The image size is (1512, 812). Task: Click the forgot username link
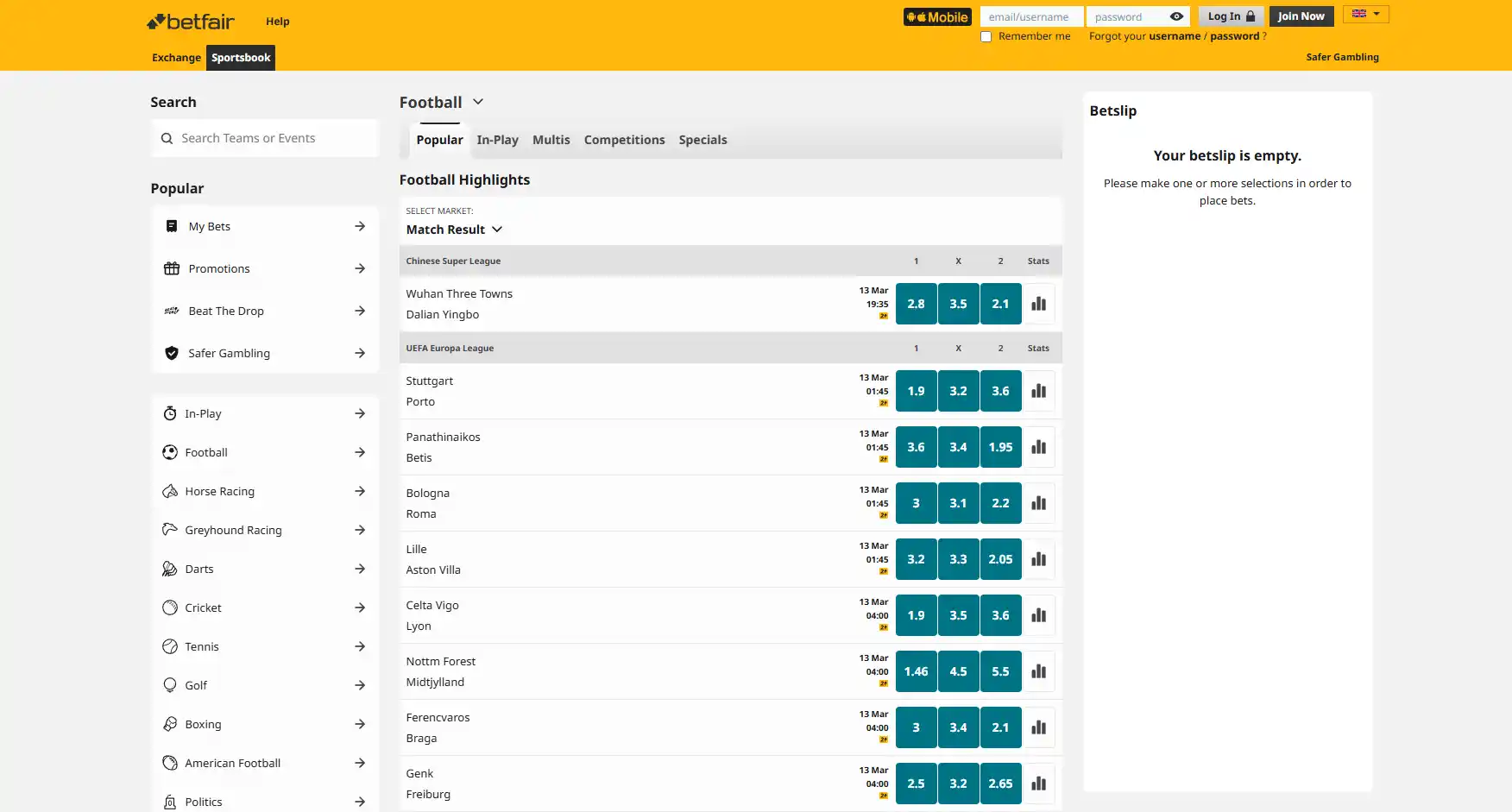coord(1175,36)
